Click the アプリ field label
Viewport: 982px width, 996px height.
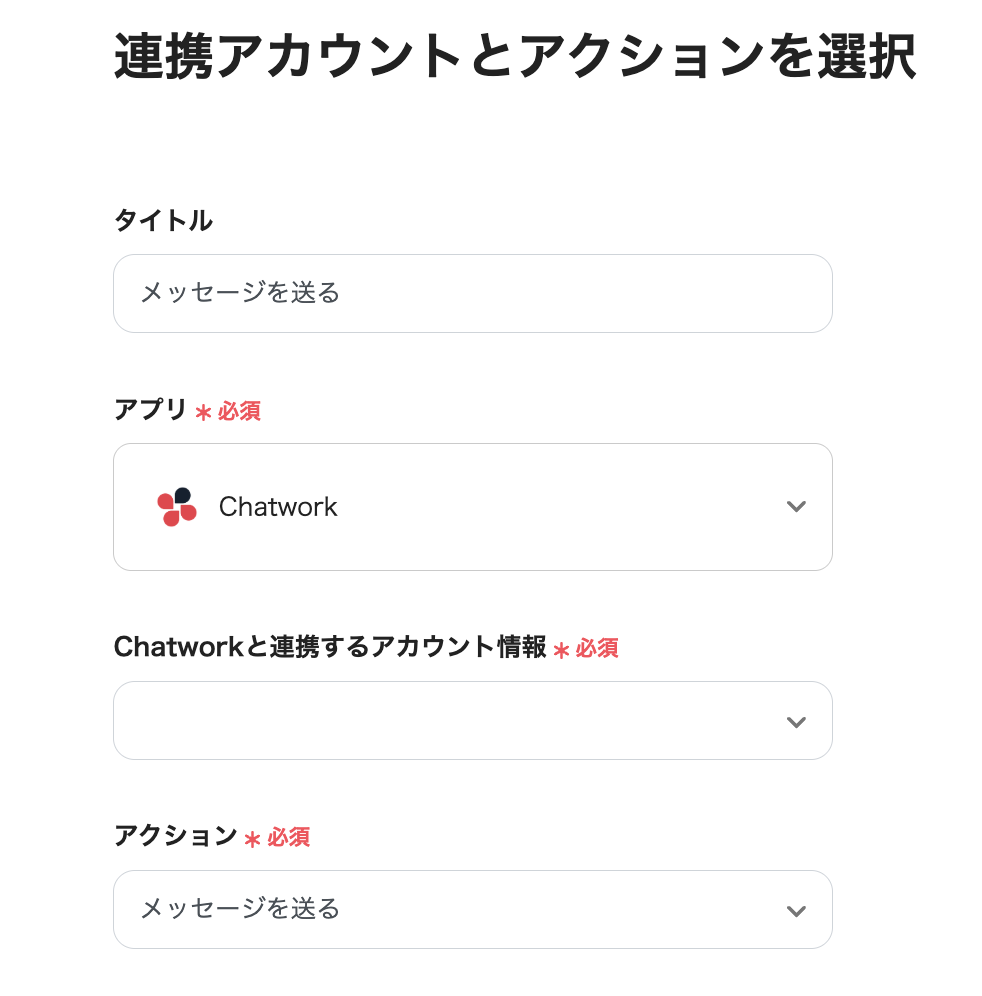point(150,410)
